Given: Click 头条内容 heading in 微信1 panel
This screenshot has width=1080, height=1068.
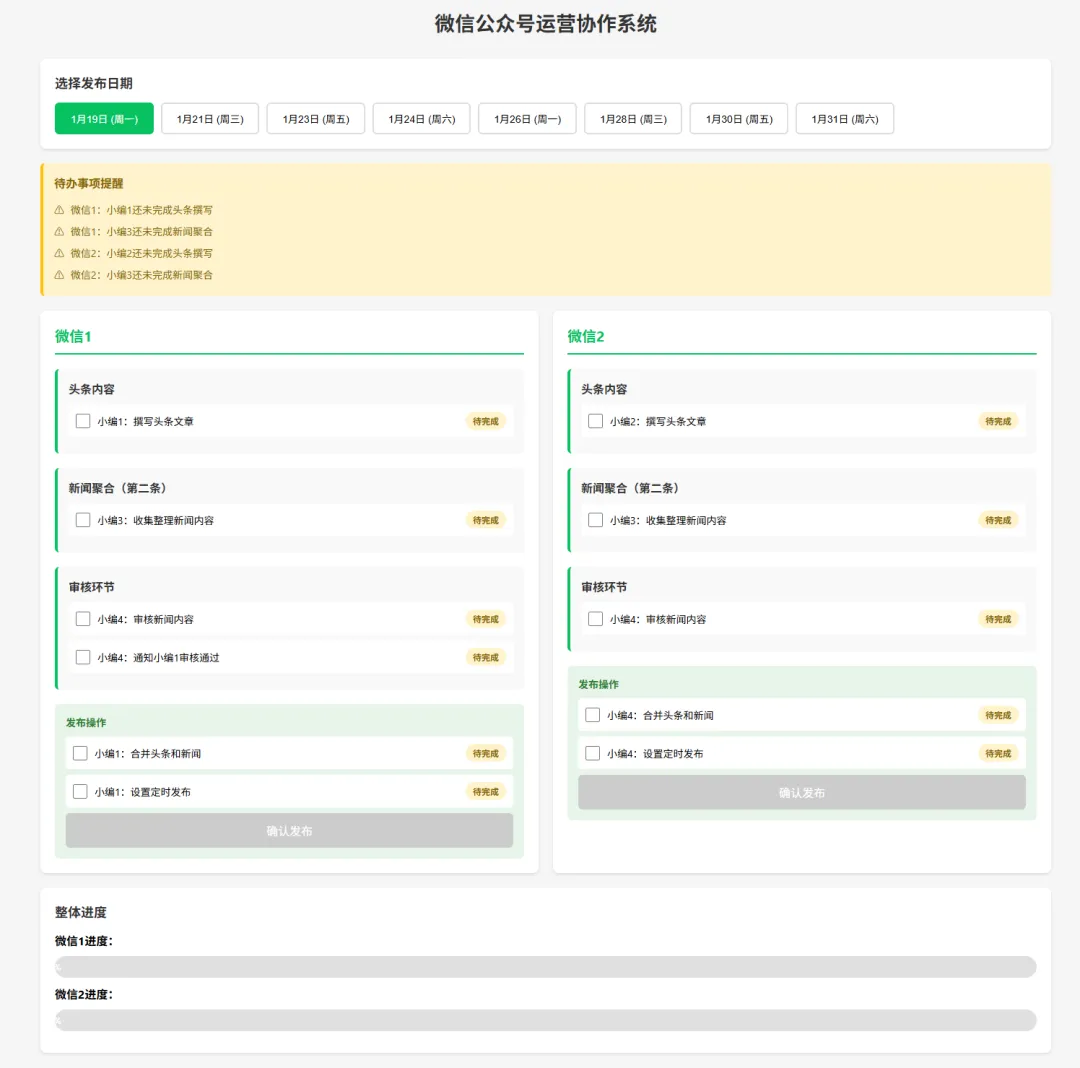Looking at the screenshot, I should [92, 389].
